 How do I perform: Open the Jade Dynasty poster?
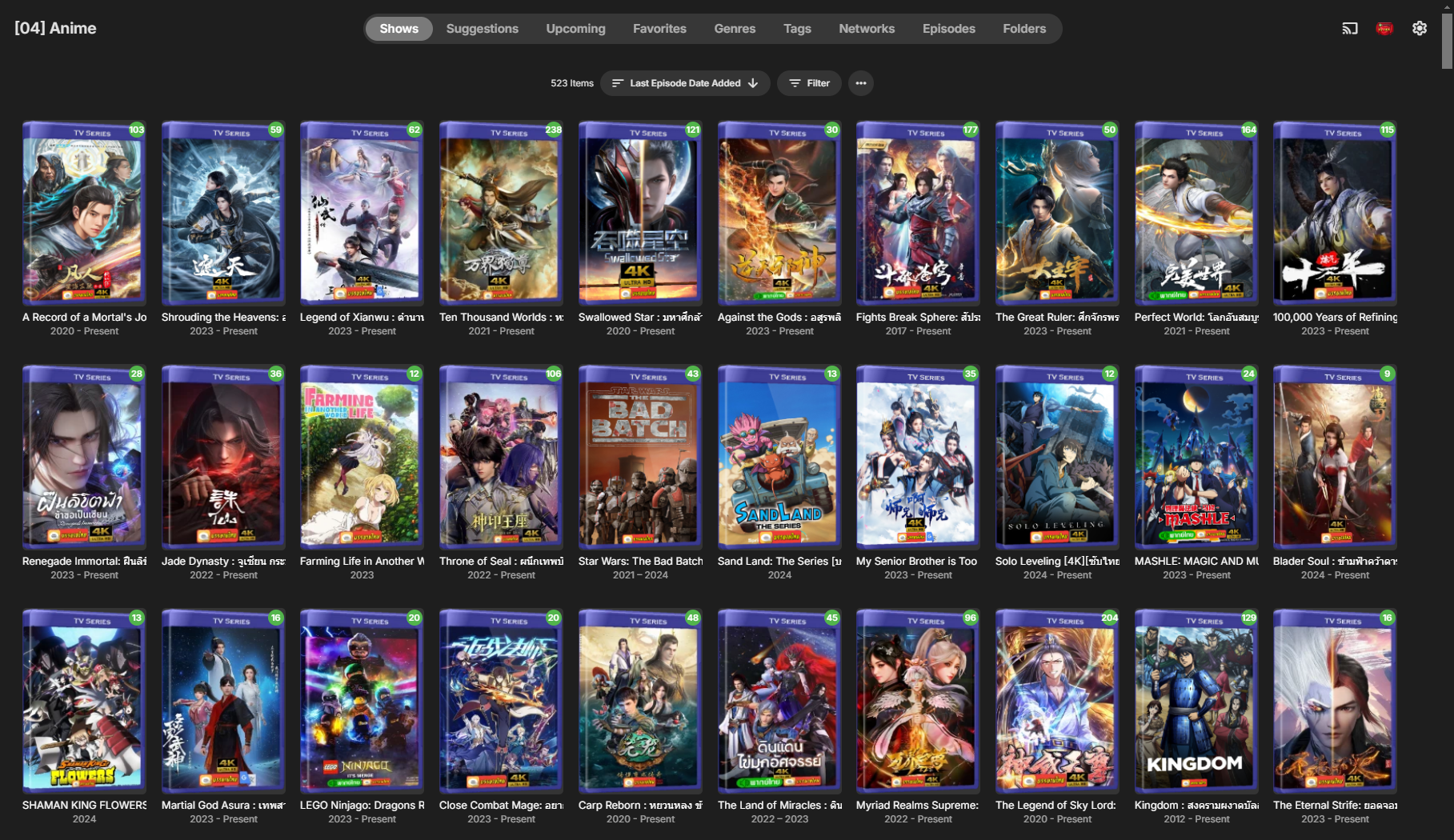coord(223,457)
